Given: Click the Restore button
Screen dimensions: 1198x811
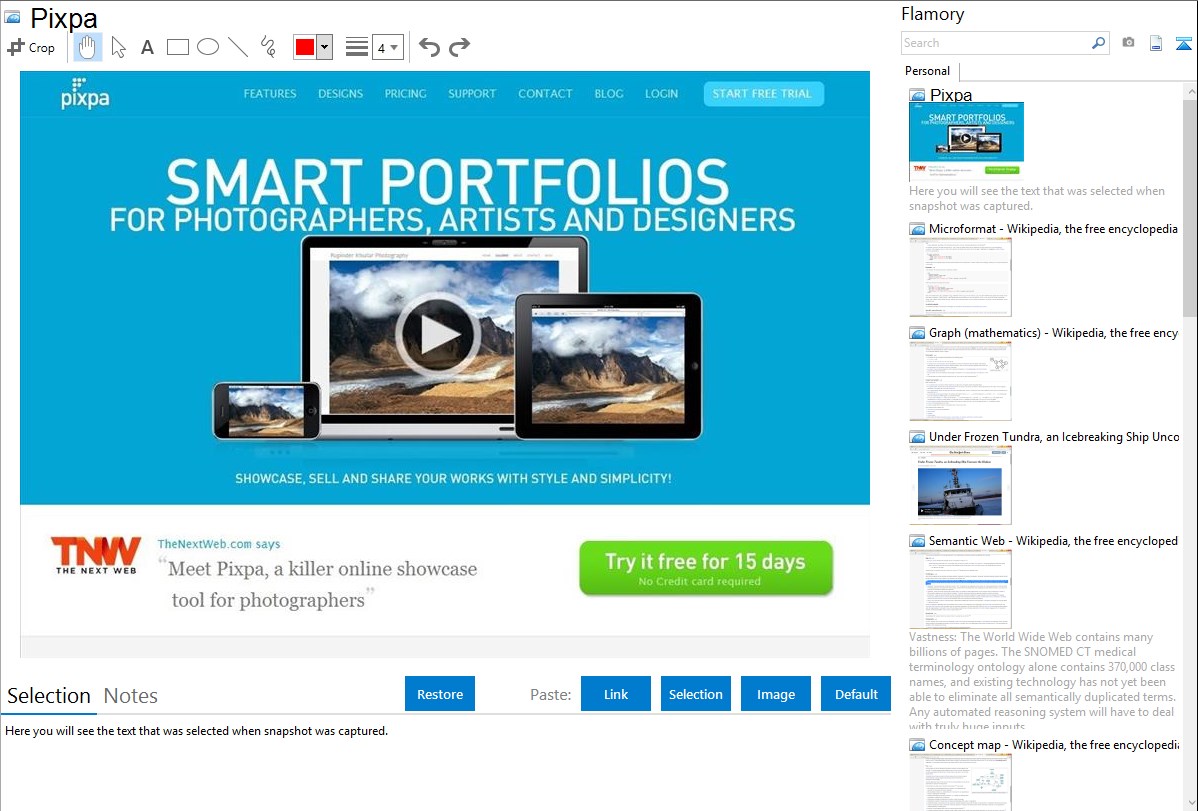Looking at the screenshot, I should 440,693.
